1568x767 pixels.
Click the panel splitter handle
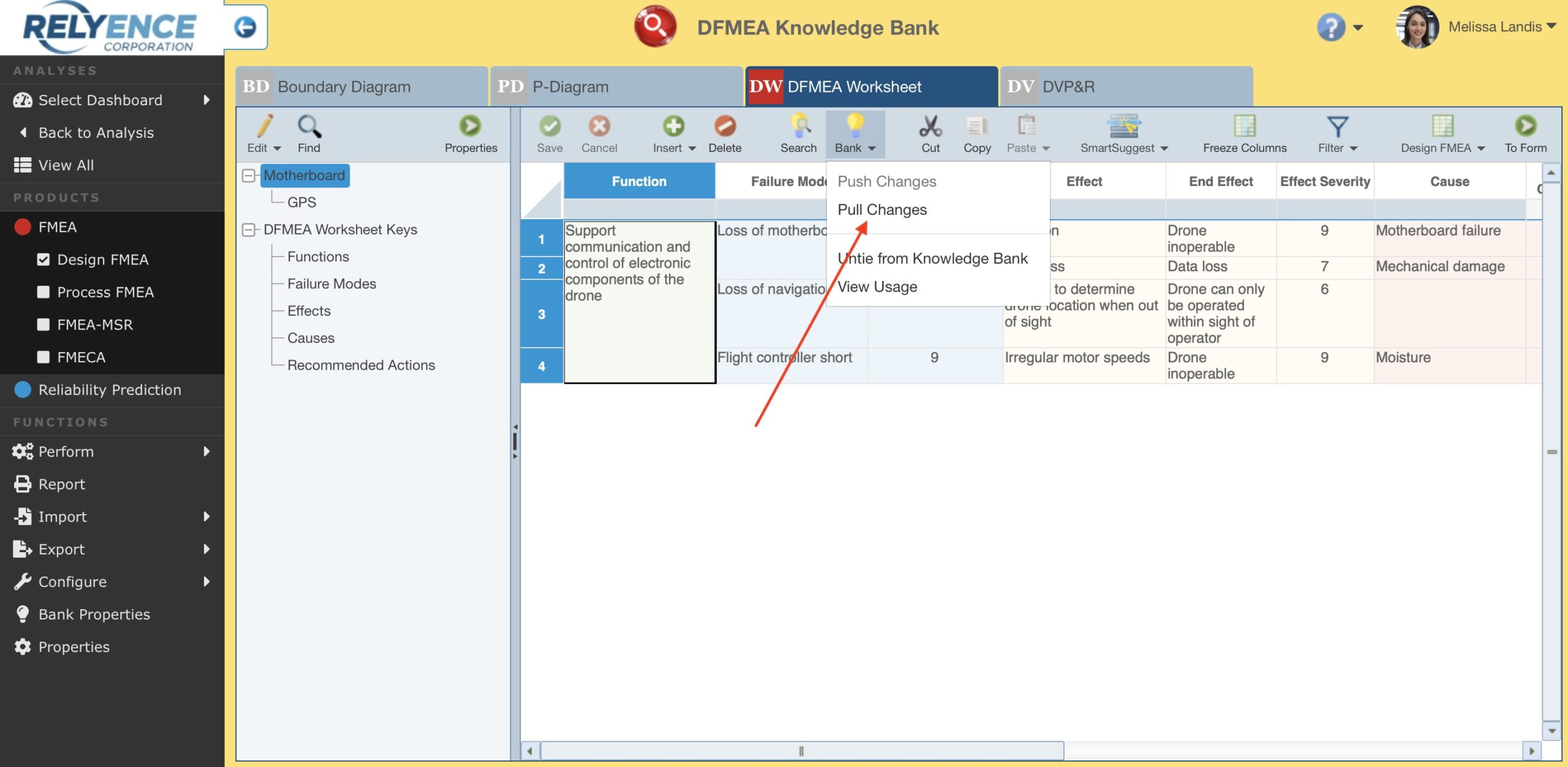pyautogui.click(x=515, y=441)
